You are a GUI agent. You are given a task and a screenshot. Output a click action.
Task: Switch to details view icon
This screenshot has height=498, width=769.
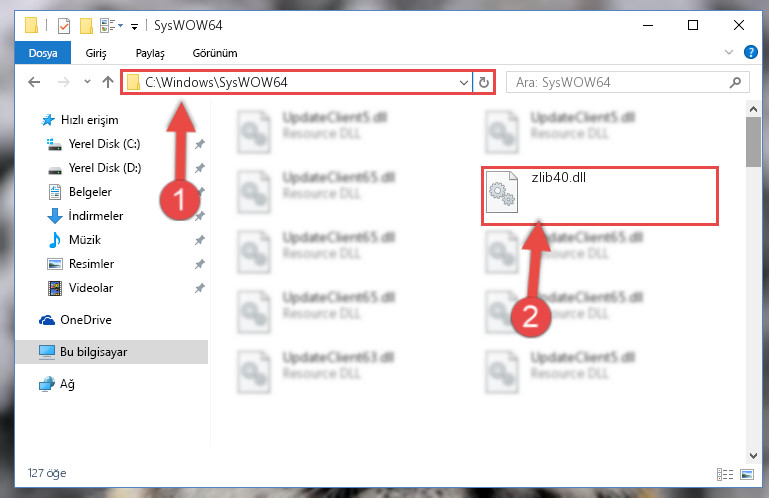click(x=724, y=474)
